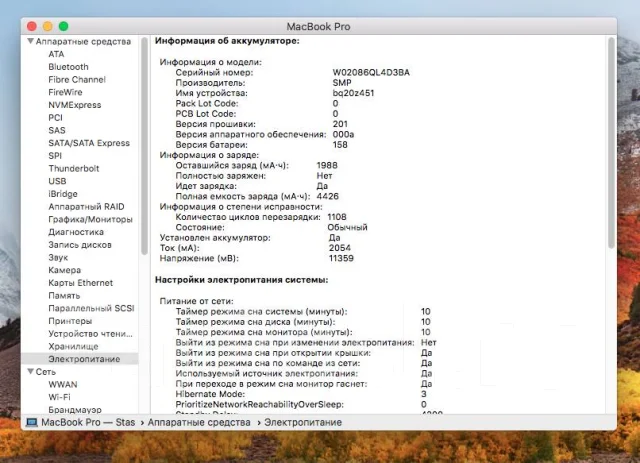Open NVMExpress hardware entry

(x=75, y=105)
